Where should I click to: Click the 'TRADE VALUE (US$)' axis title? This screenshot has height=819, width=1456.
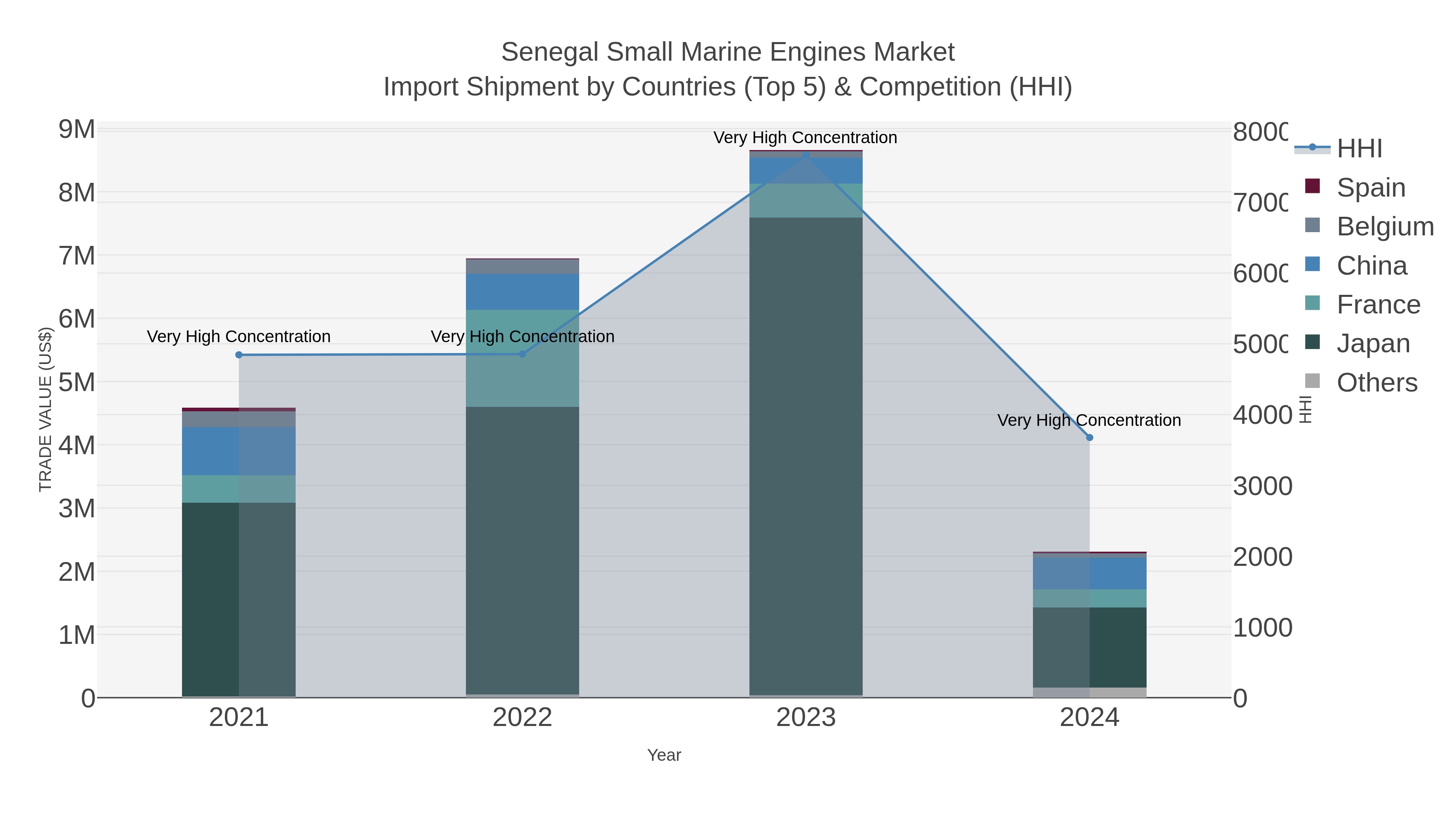click(45, 410)
